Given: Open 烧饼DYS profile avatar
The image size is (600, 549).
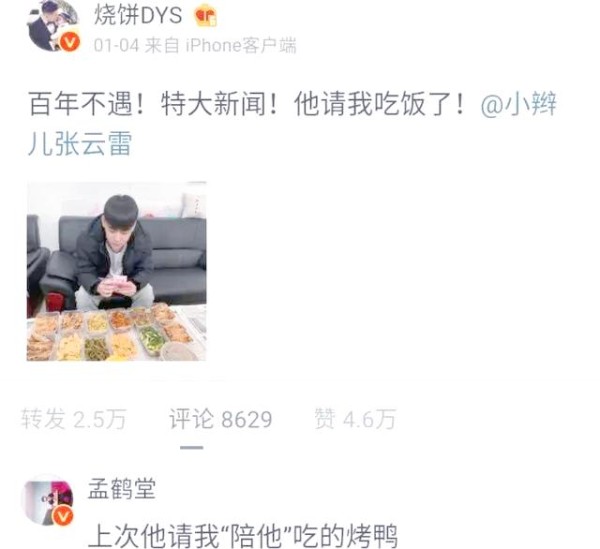Looking at the screenshot, I should (x=53, y=26).
